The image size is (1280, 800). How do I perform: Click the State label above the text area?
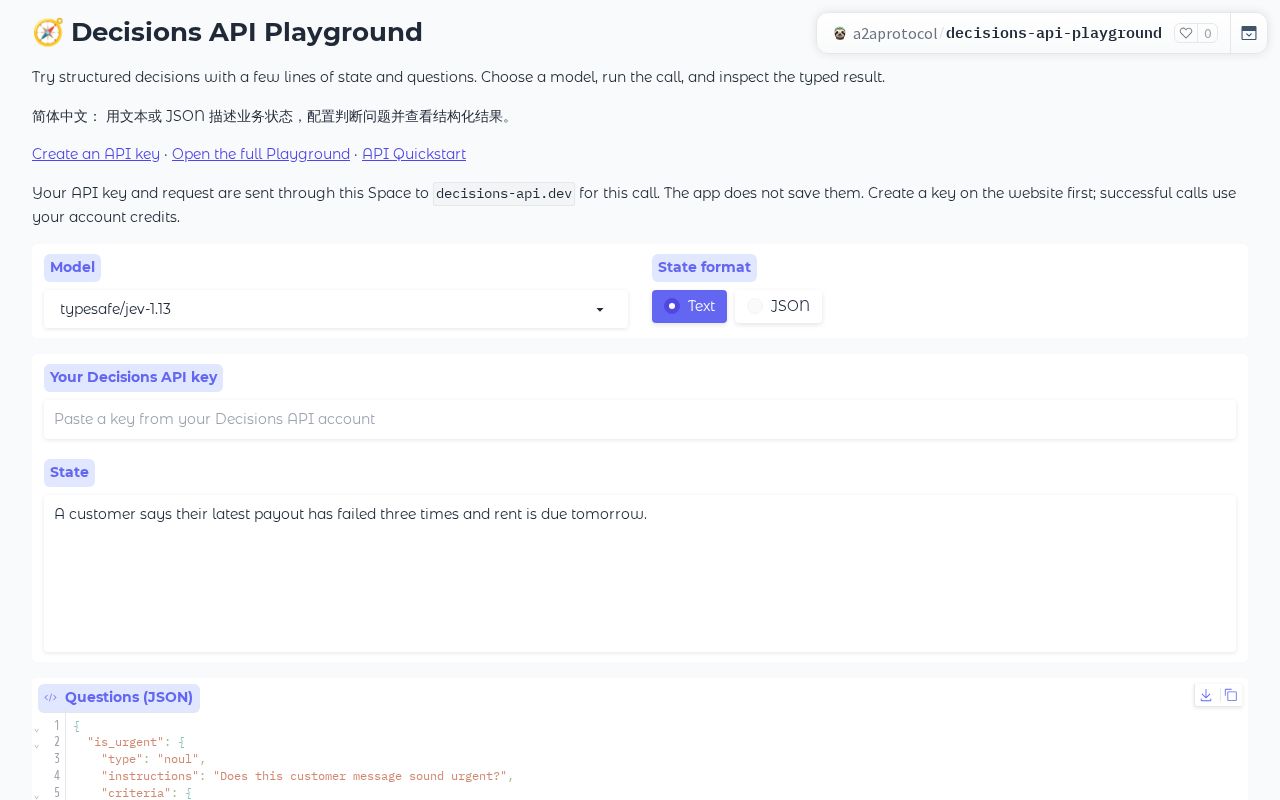69,472
